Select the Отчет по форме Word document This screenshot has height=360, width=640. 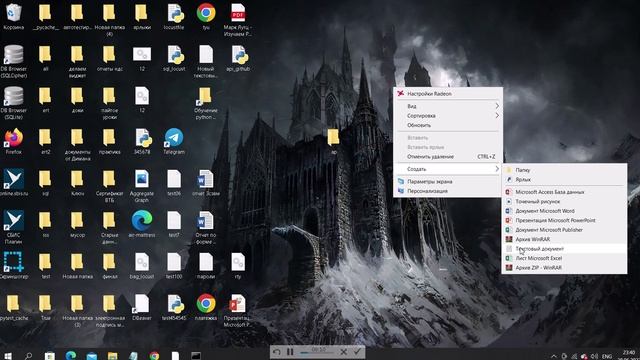(206, 227)
